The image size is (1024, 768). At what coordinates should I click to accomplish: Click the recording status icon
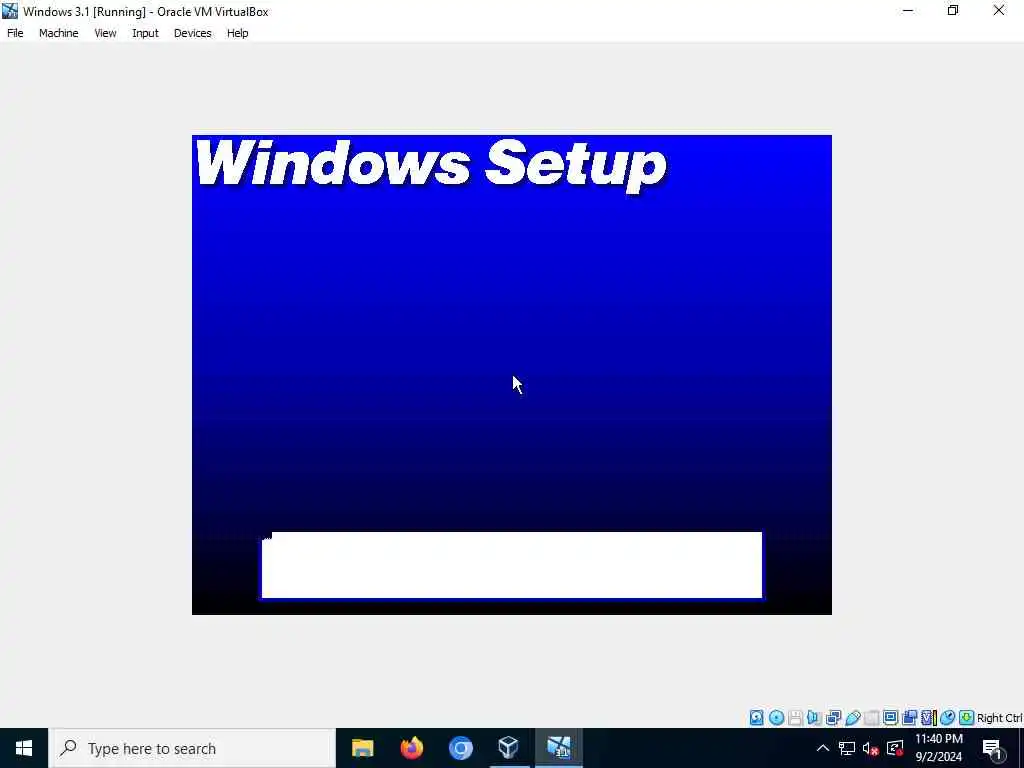[910, 718]
